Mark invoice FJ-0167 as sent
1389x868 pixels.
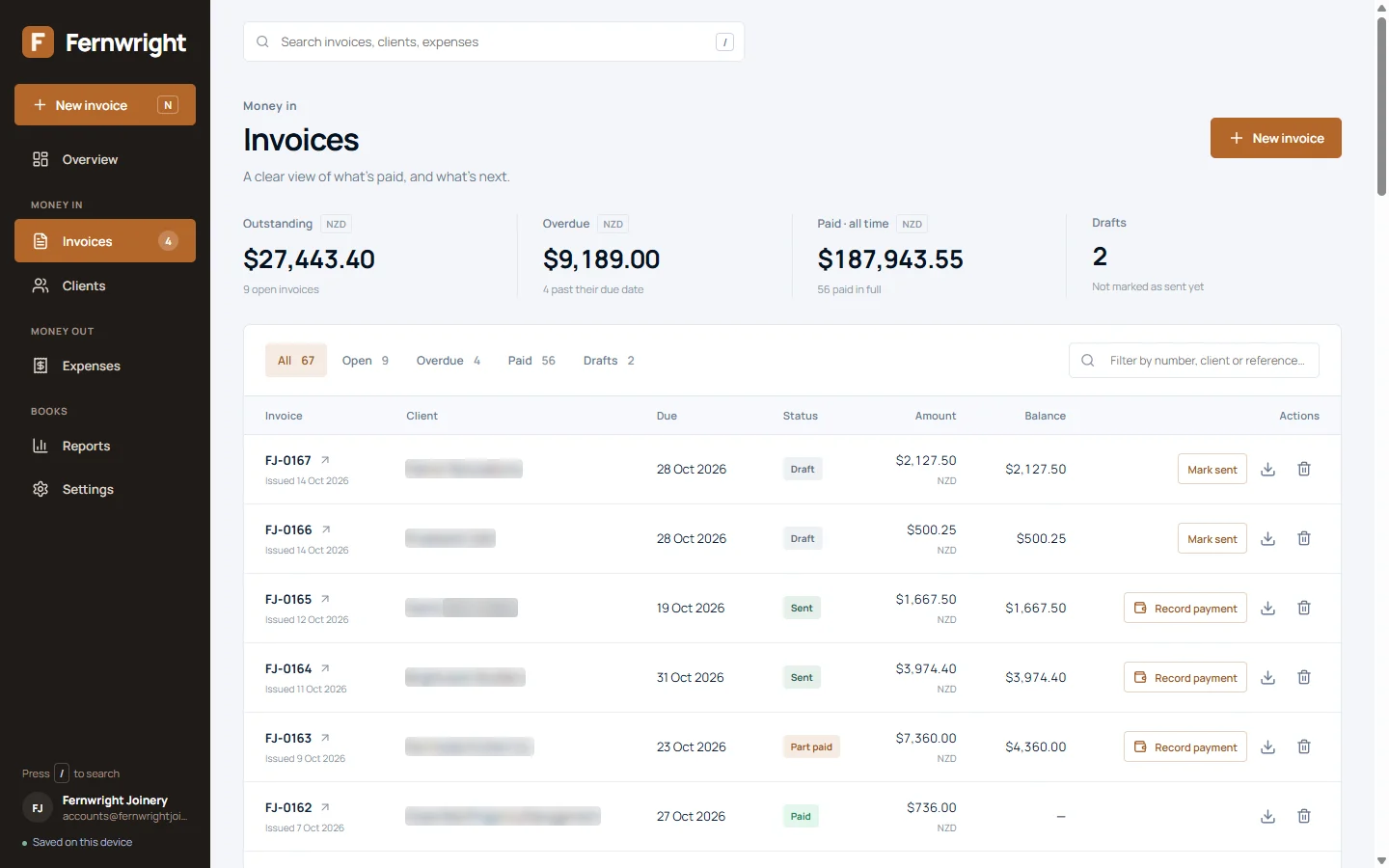[x=1212, y=469]
